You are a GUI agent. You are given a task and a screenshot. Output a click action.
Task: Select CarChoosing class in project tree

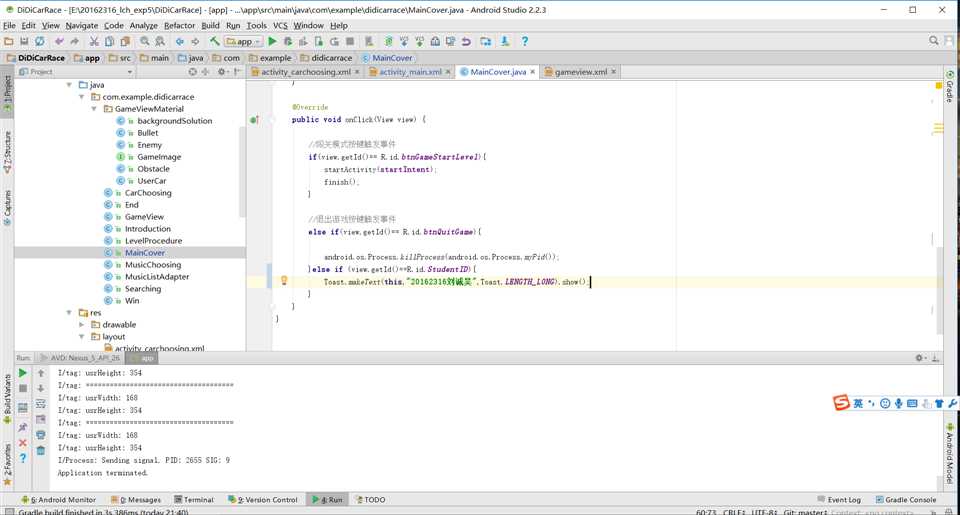(148, 193)
